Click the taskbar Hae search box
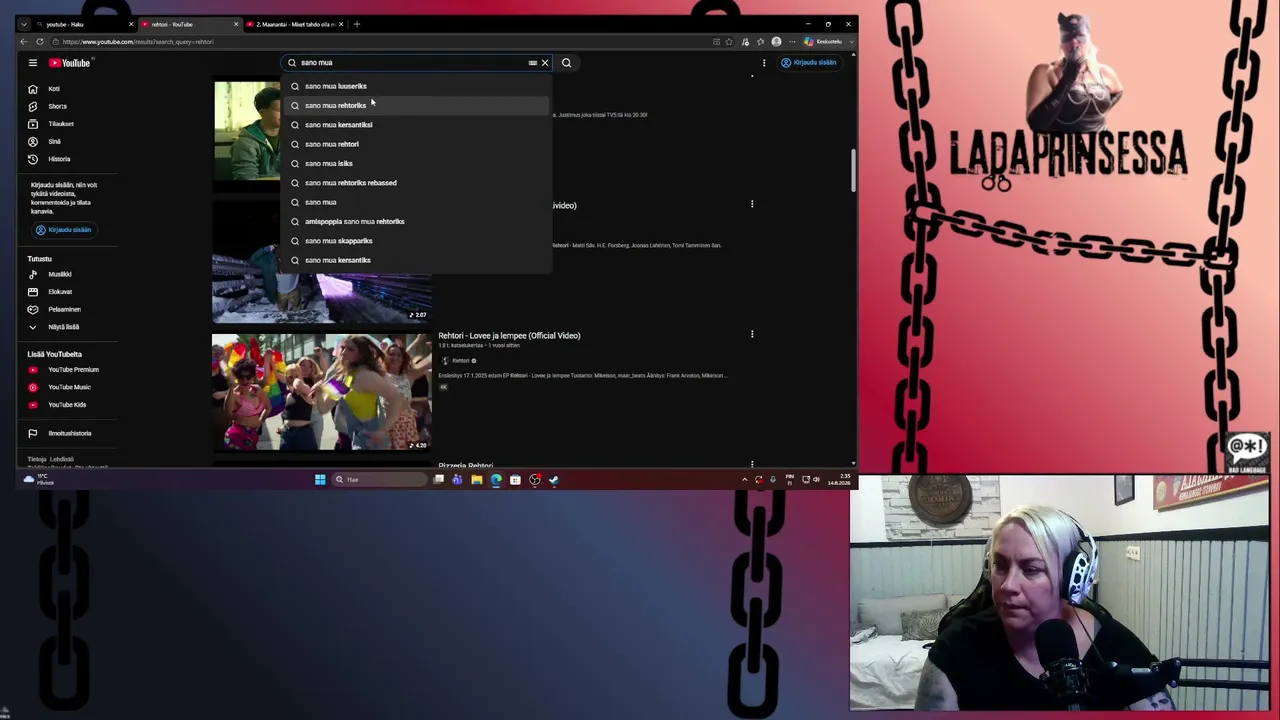Image resolution: width=1280 pixels, height=720 pixels. (x=380, y=480)
